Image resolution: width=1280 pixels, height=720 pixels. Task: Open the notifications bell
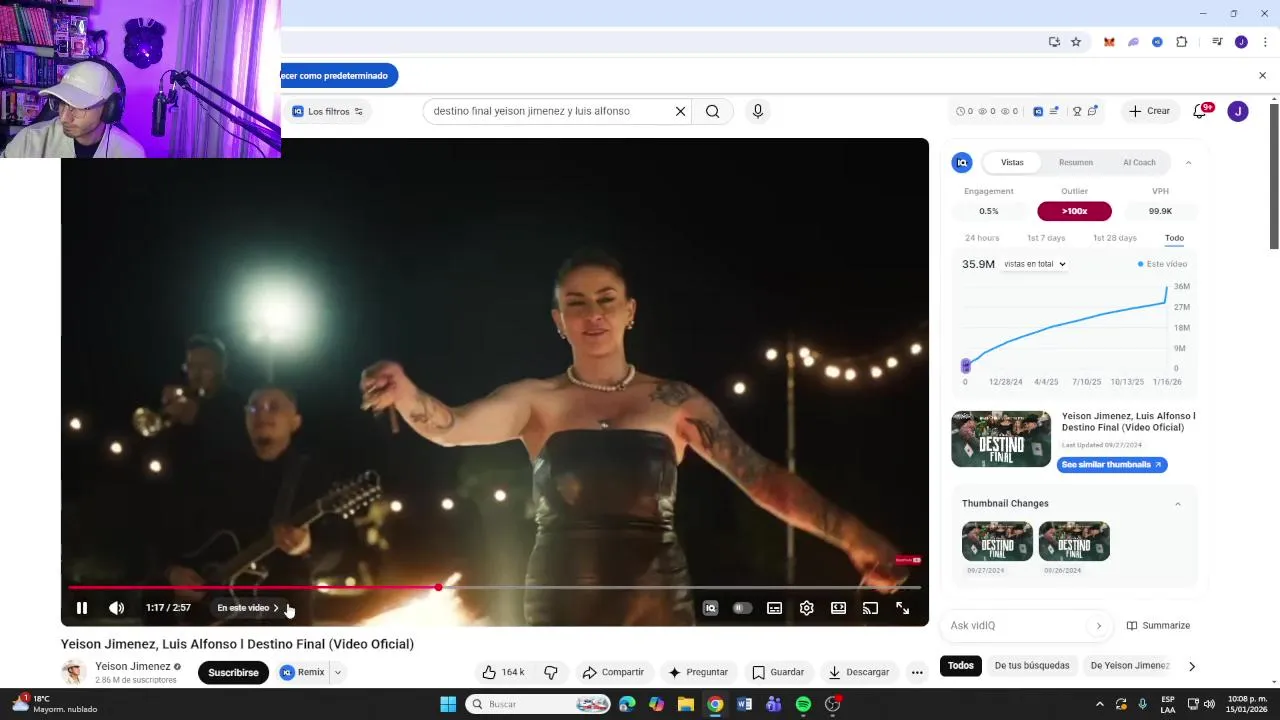click(1200, 111)
